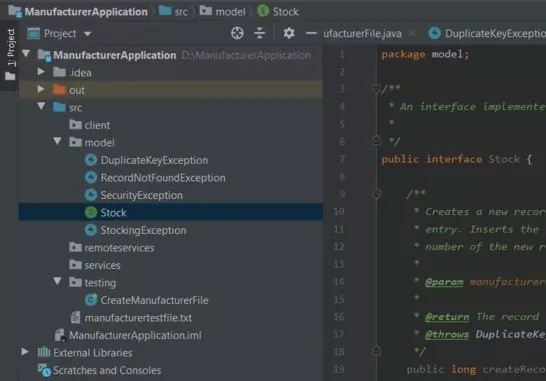Collapse the testing package
546x381 pixels.
[57, 281]
